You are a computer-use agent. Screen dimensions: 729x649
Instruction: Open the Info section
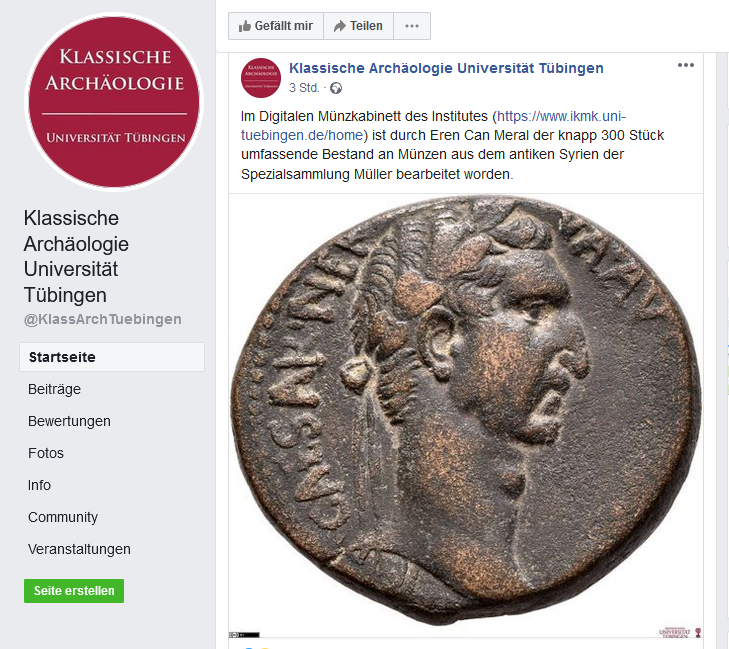39,485
